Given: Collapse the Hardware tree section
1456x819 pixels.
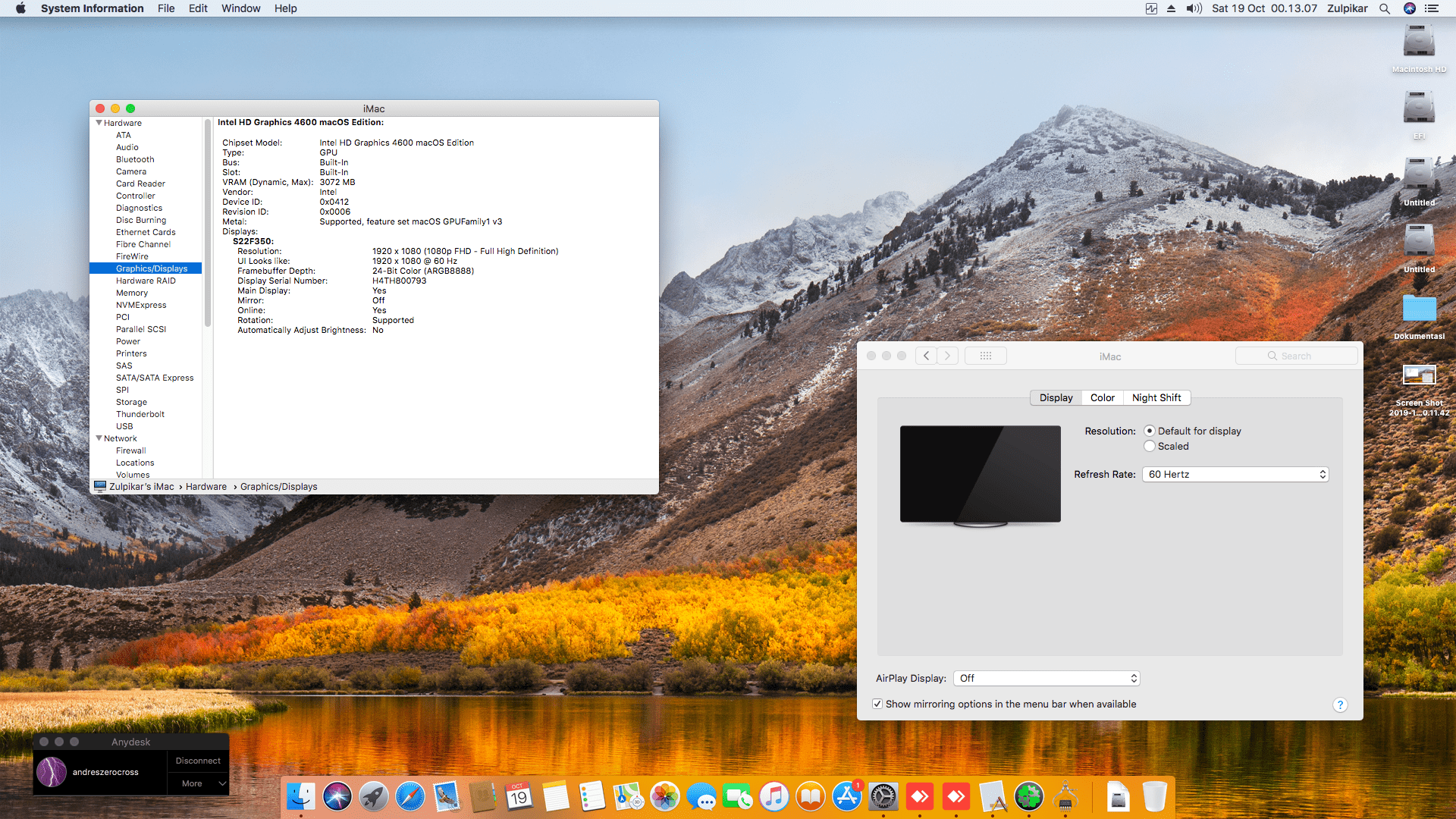Looking at the screenshot, I should (x=99, y=123).
